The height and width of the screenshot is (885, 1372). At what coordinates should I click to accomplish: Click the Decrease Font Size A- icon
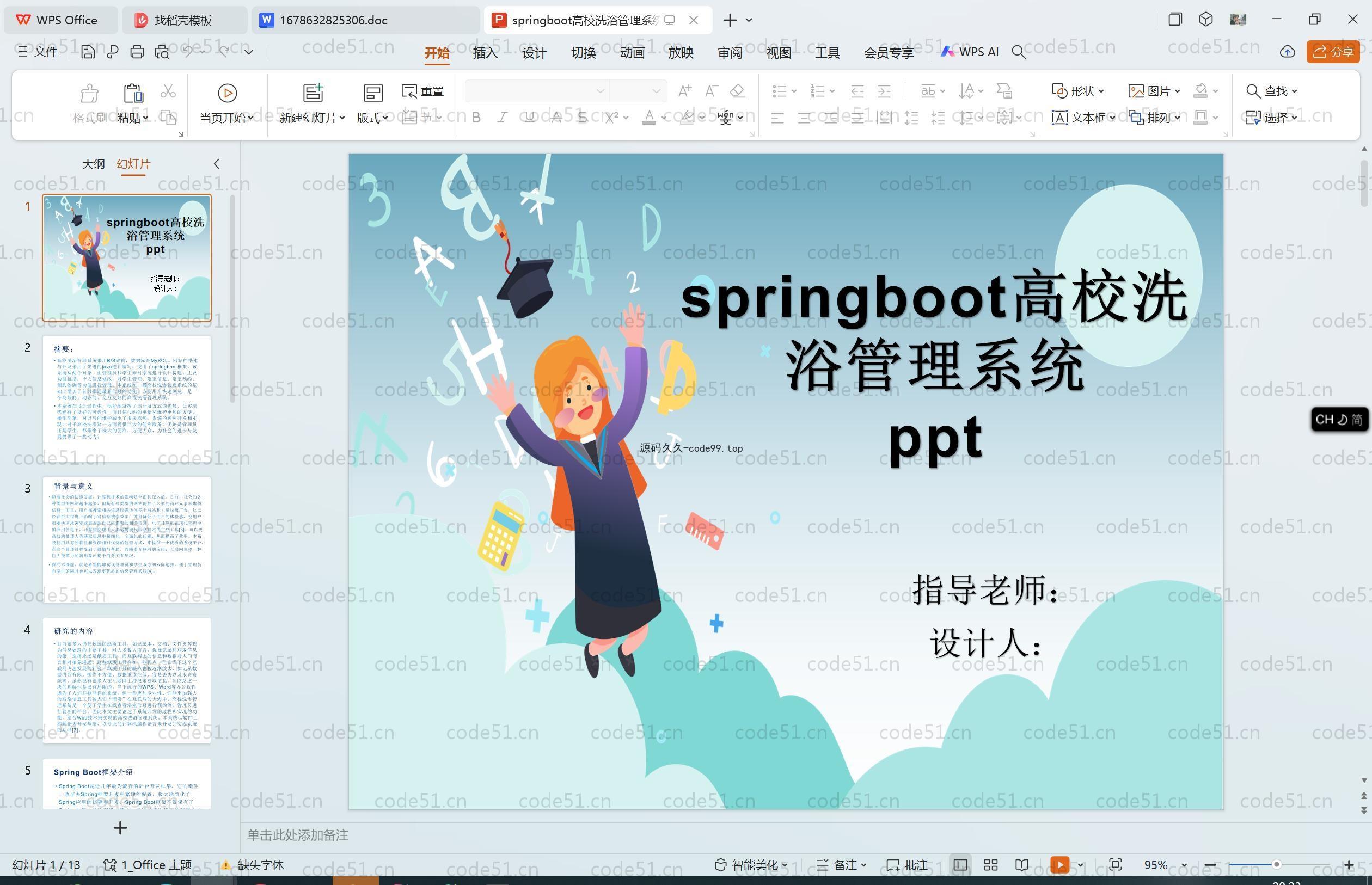pos(711,91)
